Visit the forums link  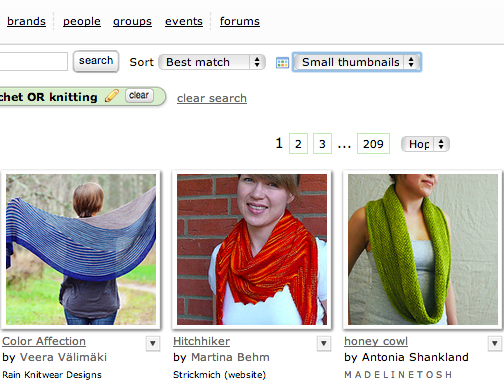pyautogui.click(x=240, y=21)
